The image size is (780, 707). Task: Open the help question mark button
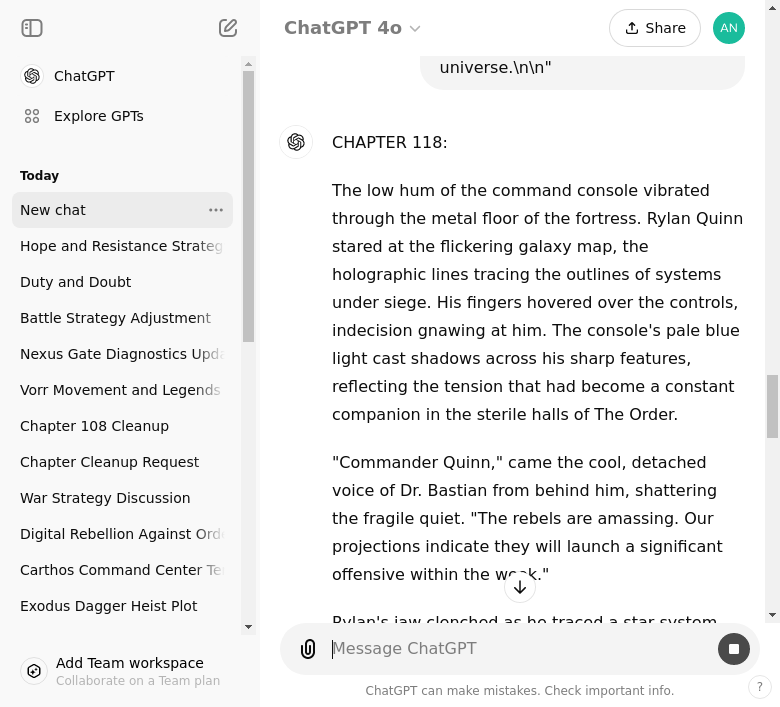click(760, 687)
